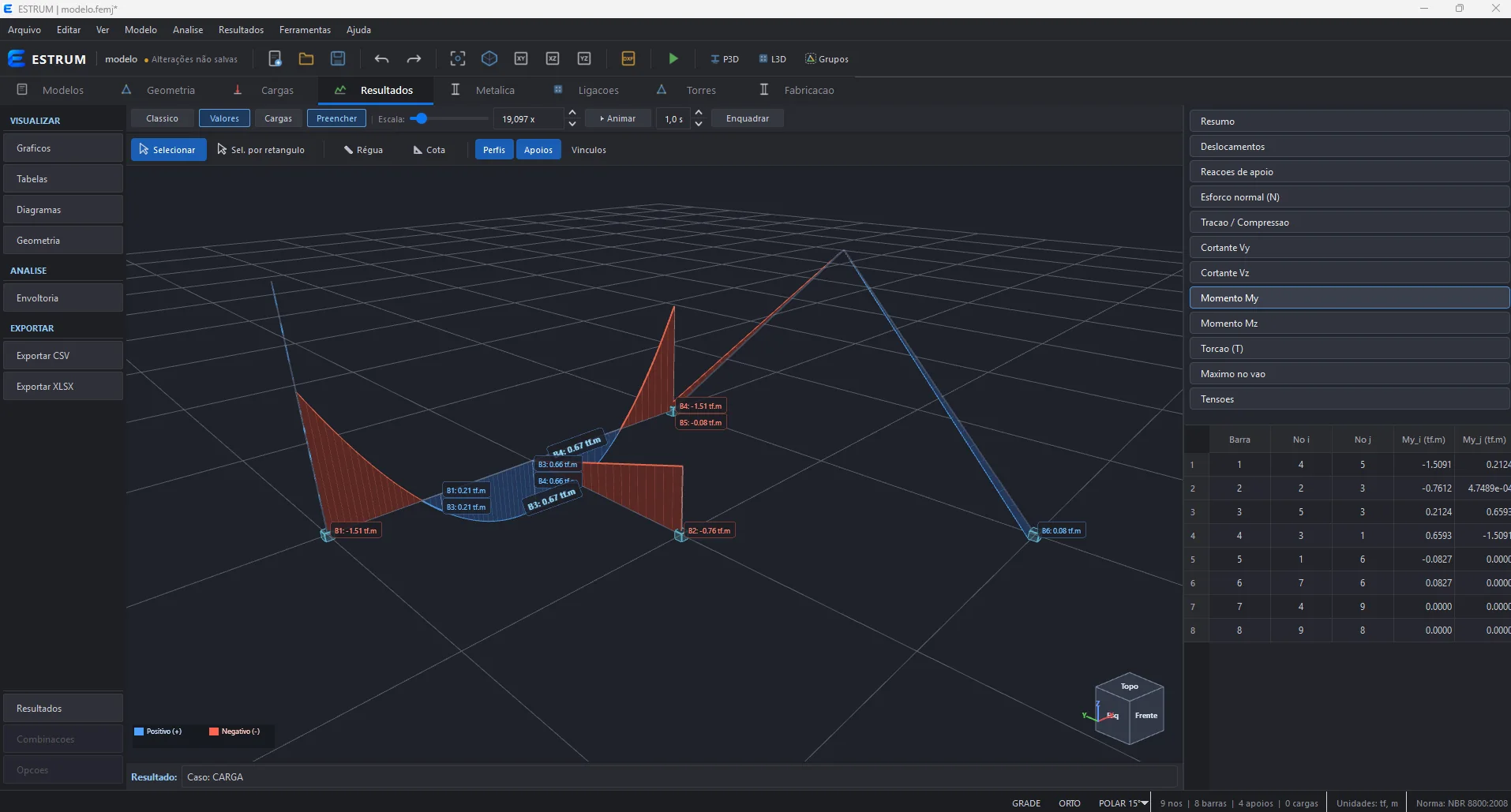Open DXF import/export tool
The width and height of the screenshot is (1511, 812).
[628, 59]
